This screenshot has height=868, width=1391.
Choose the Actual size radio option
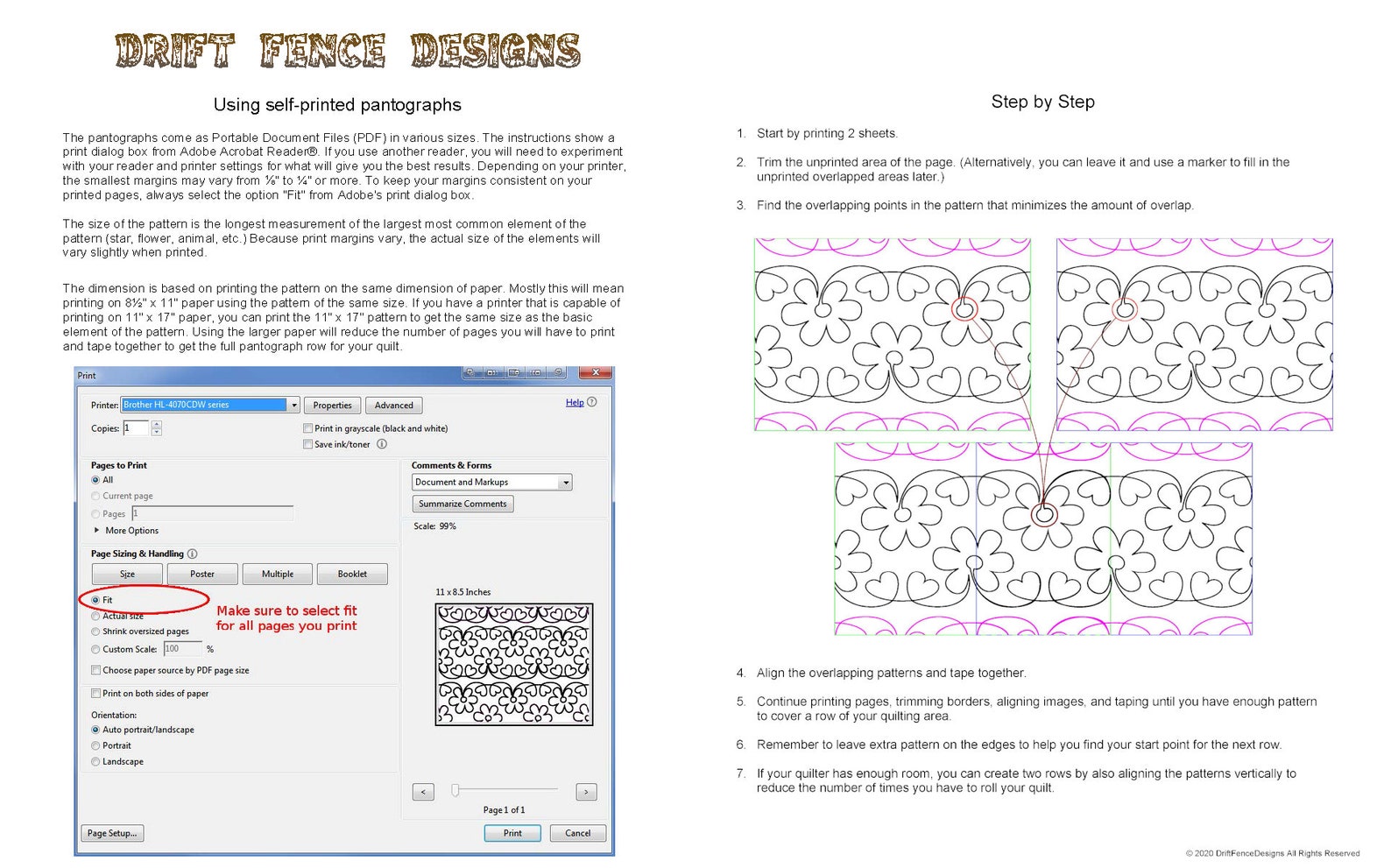(x=95, y=616)
